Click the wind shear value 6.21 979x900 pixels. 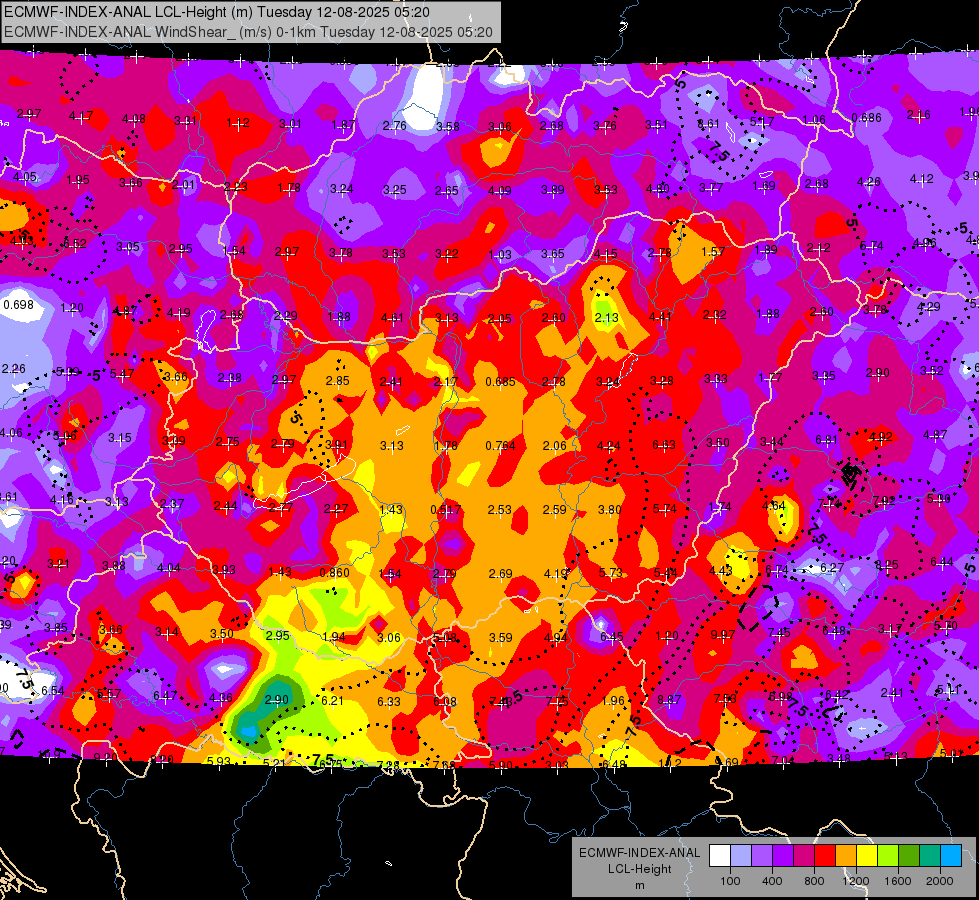point(332,701)
